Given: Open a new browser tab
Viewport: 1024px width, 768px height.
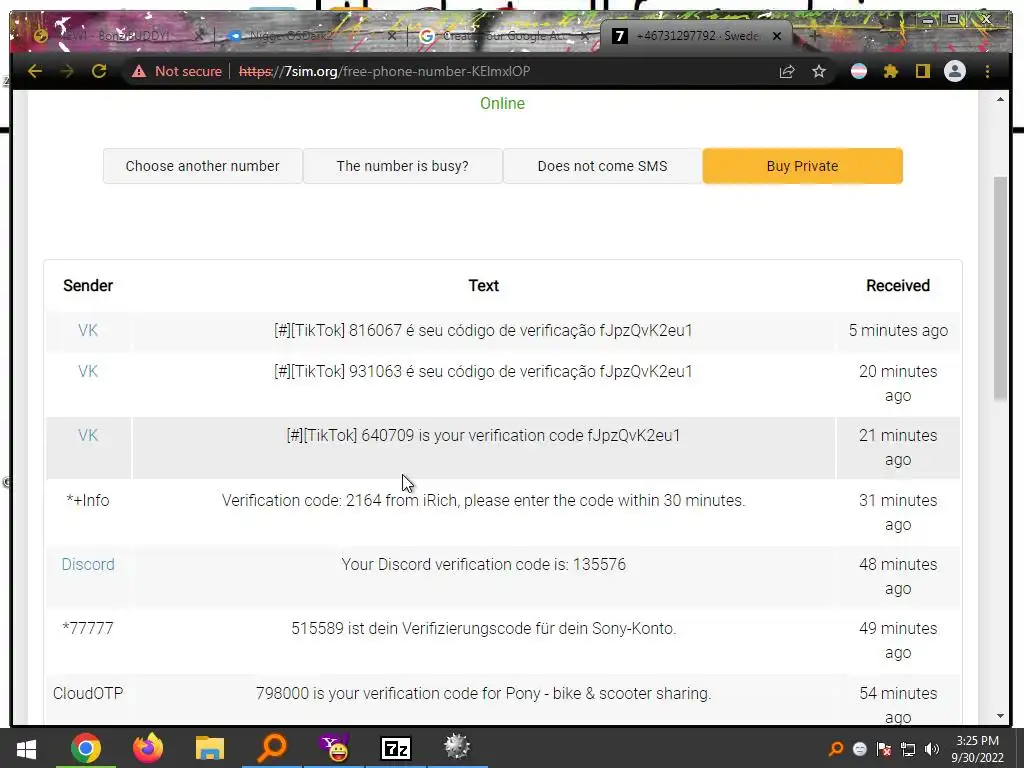Looking at the screenshot, I should coord(814,36).
